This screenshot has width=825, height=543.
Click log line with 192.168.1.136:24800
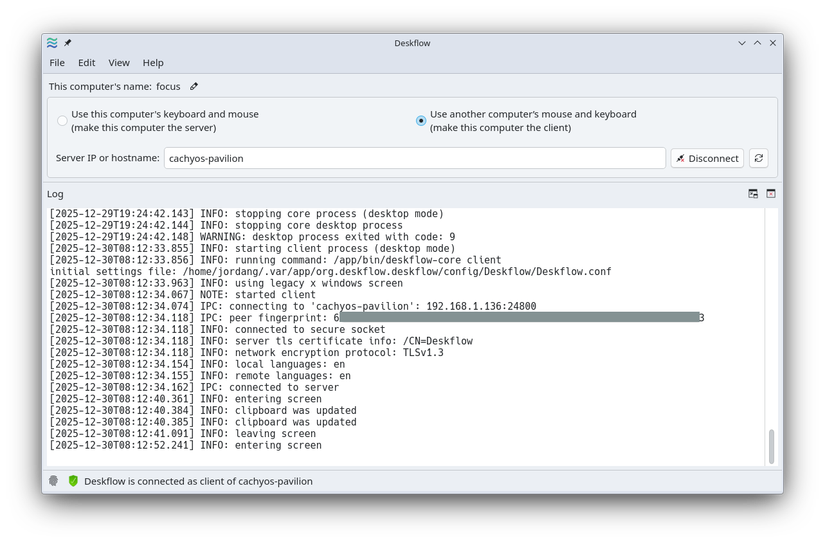(293, 306)
